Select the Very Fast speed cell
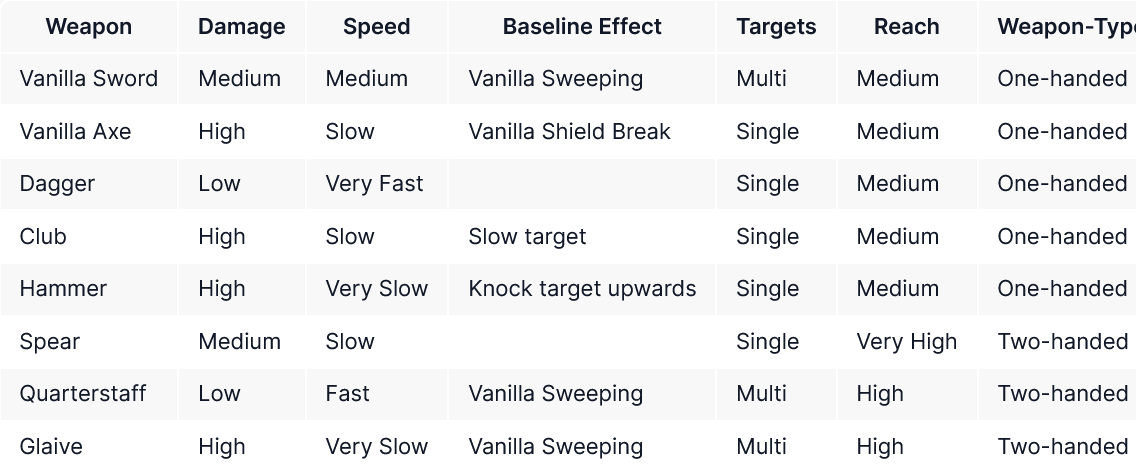 pos(374,184)
